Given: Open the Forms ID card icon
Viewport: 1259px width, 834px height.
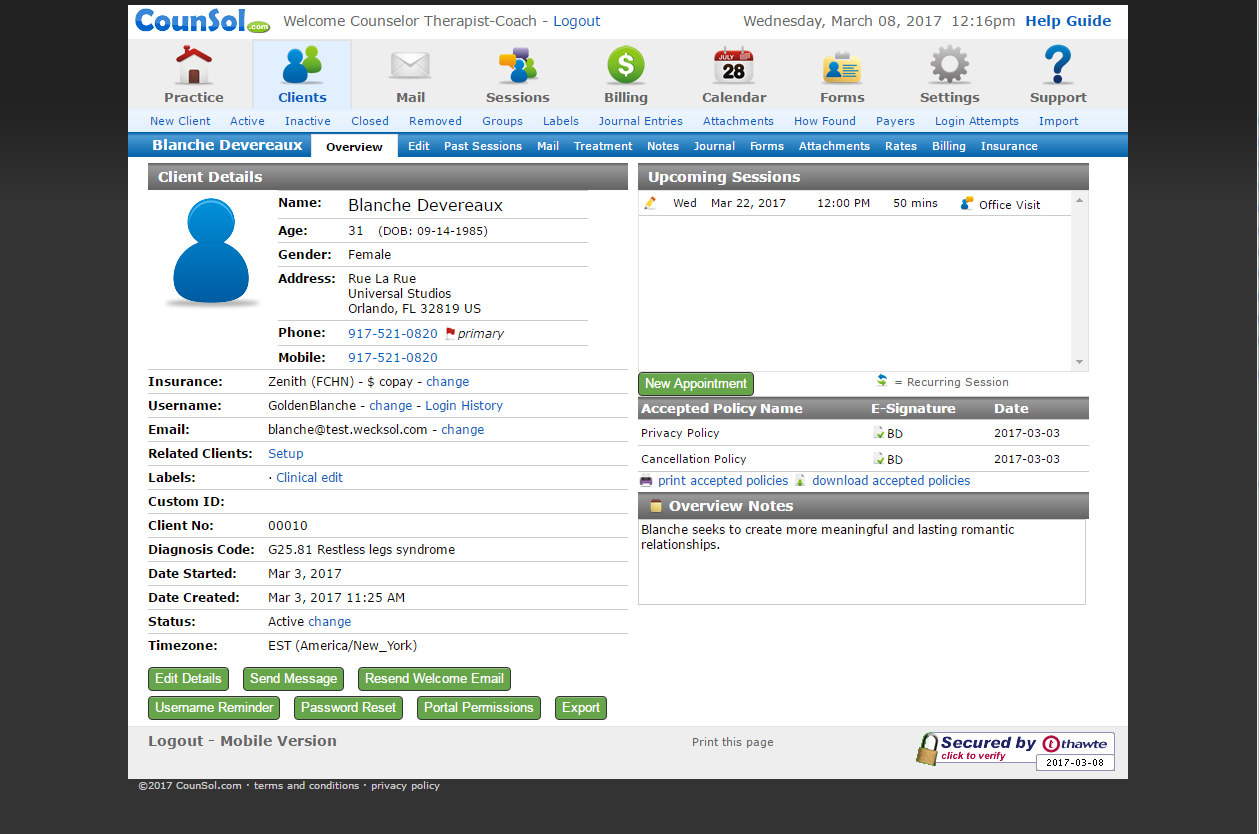Looking at the screenshot, I should (842, 67).
